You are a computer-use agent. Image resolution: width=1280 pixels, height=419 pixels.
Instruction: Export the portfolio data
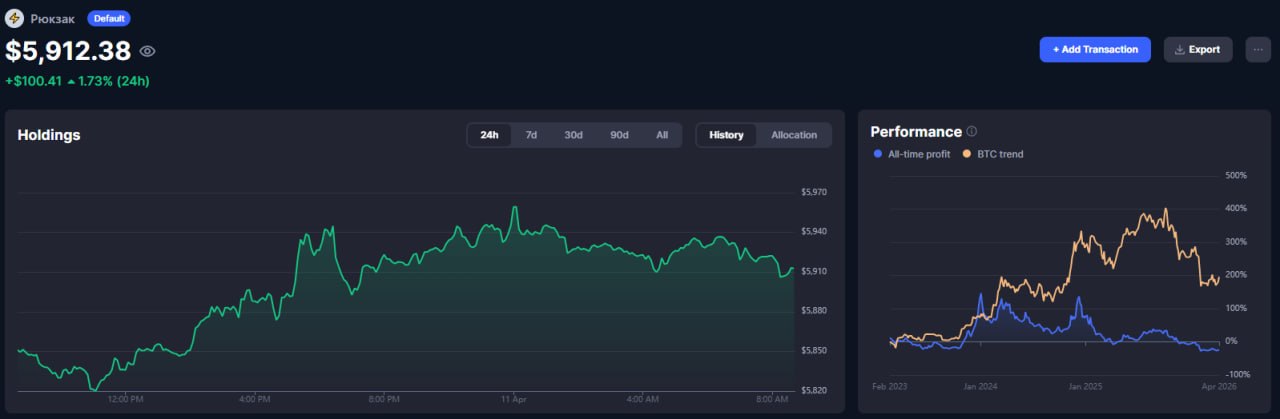[1197, 49]
